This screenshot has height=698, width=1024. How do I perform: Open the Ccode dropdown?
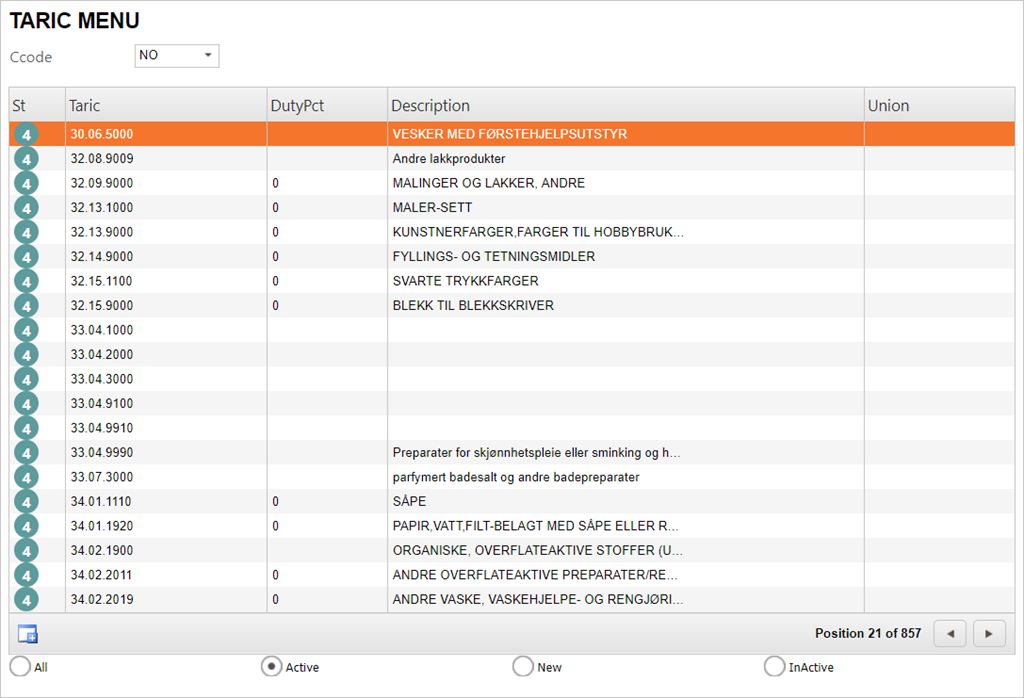[177, 56]
